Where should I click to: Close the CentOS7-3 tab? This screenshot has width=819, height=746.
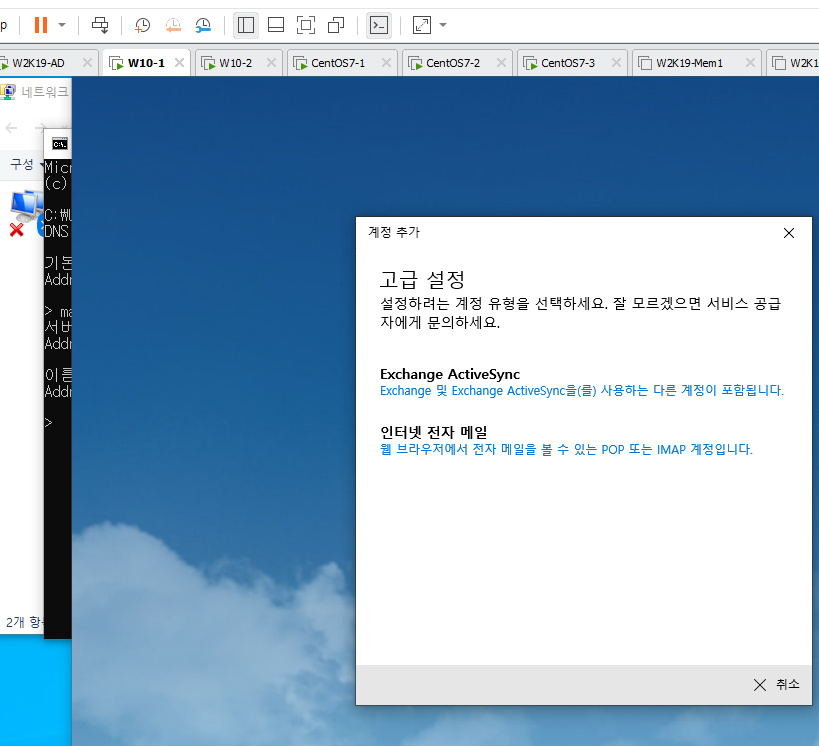[x=616, y=63]
